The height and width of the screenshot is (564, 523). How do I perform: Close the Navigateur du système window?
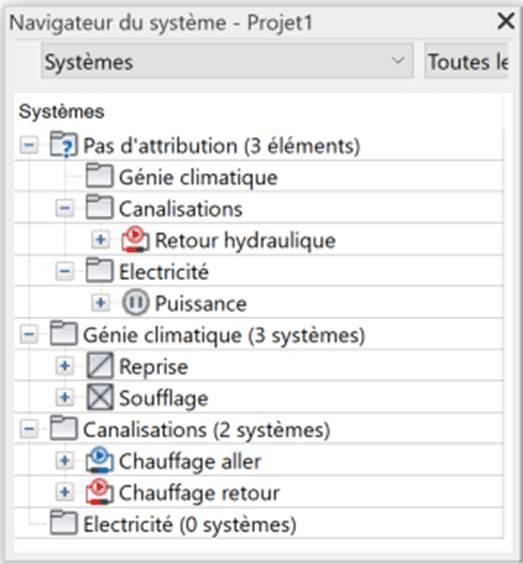(506, 21)
